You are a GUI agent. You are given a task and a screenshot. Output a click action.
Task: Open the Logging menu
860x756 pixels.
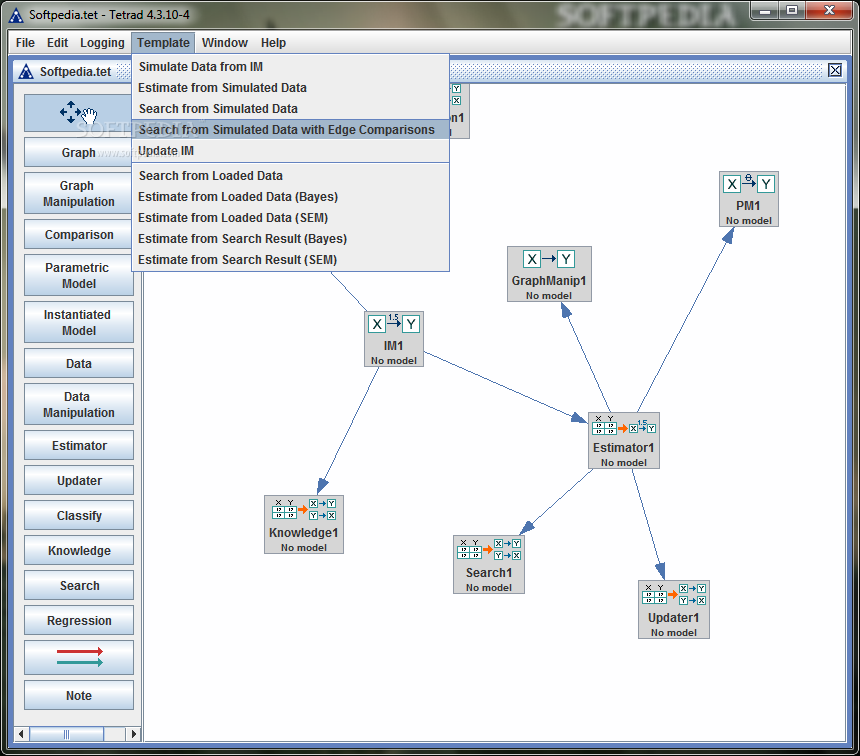(102, 43)
